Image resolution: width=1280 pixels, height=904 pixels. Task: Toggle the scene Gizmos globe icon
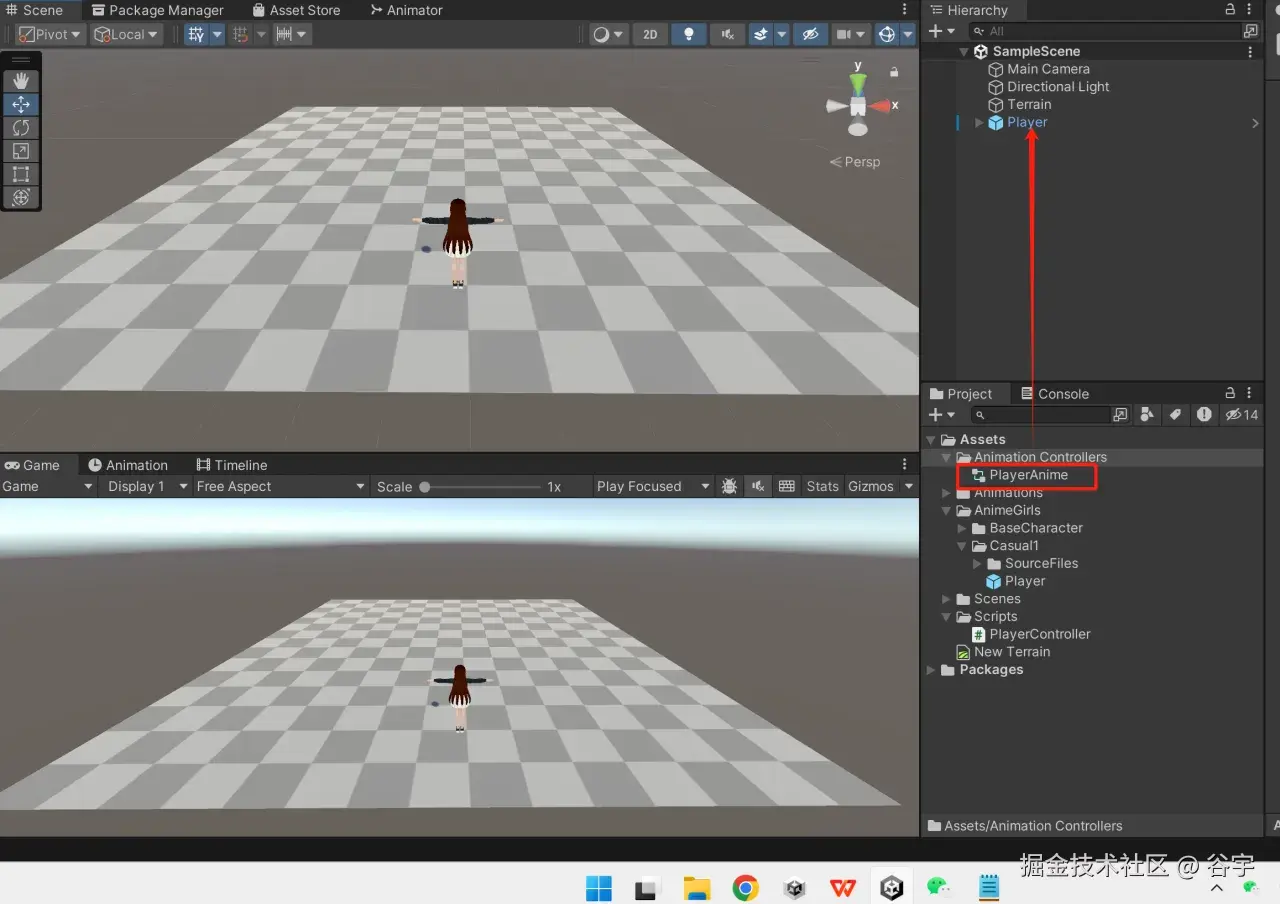click(886, 34)
